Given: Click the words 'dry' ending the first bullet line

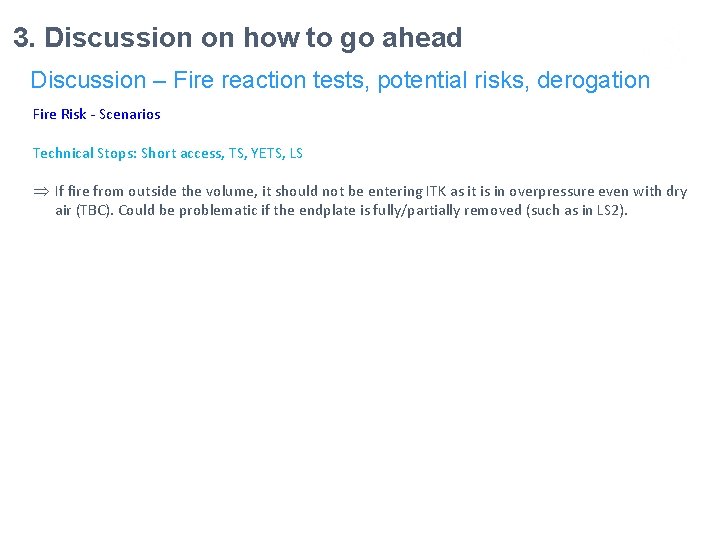Looking at the screenshot, I should pyautogui.click(x=677, y=192).
